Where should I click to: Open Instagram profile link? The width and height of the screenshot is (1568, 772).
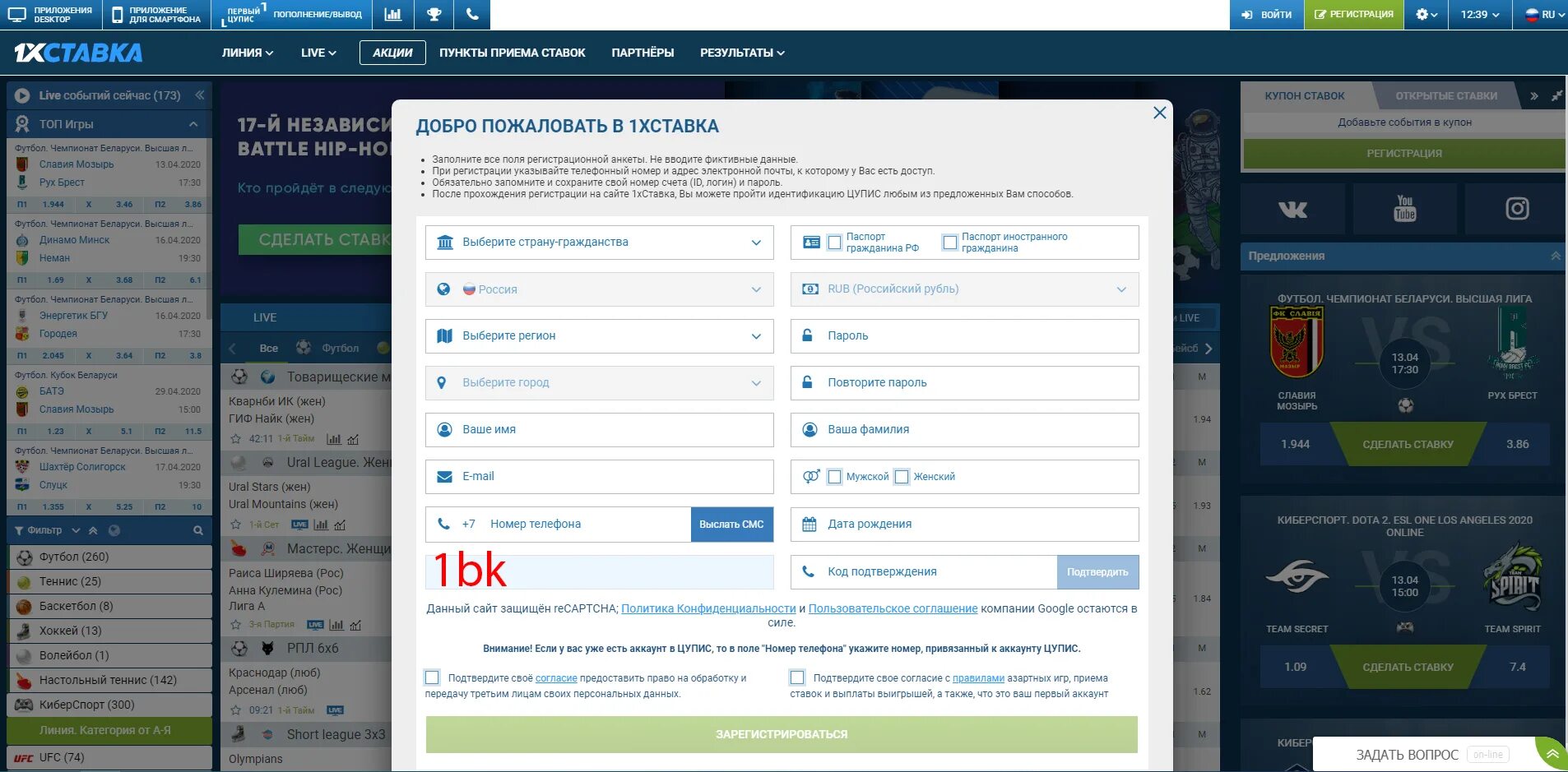[1516, 209]
